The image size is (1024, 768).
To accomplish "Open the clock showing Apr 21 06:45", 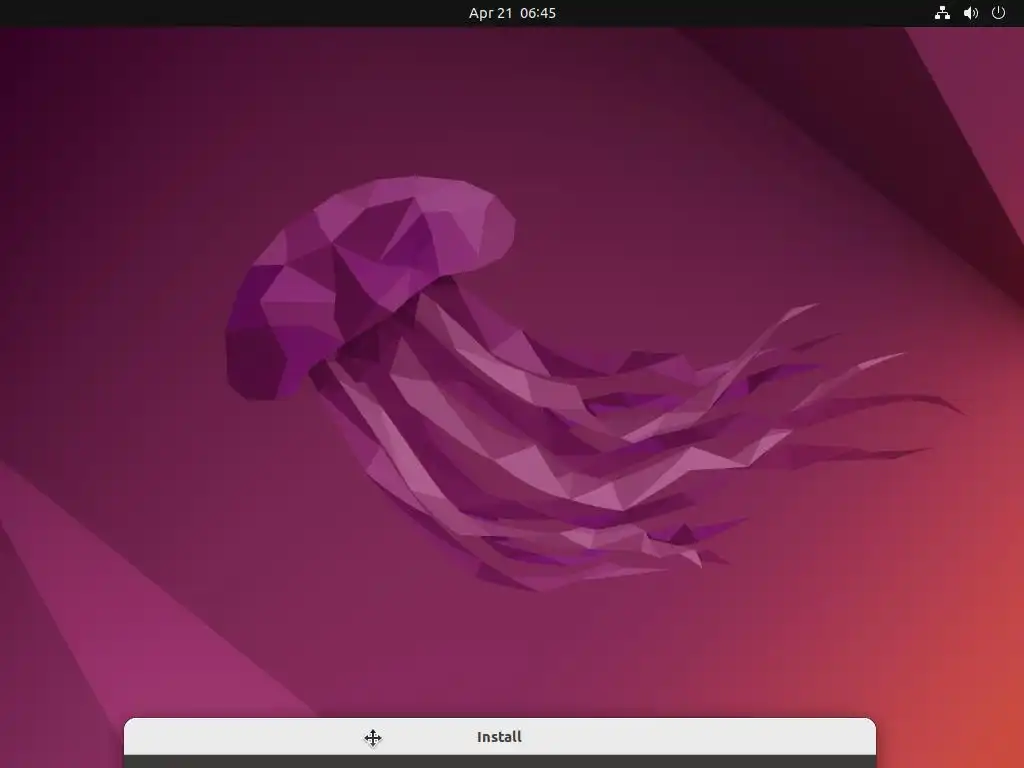I will tap(512, 13).
